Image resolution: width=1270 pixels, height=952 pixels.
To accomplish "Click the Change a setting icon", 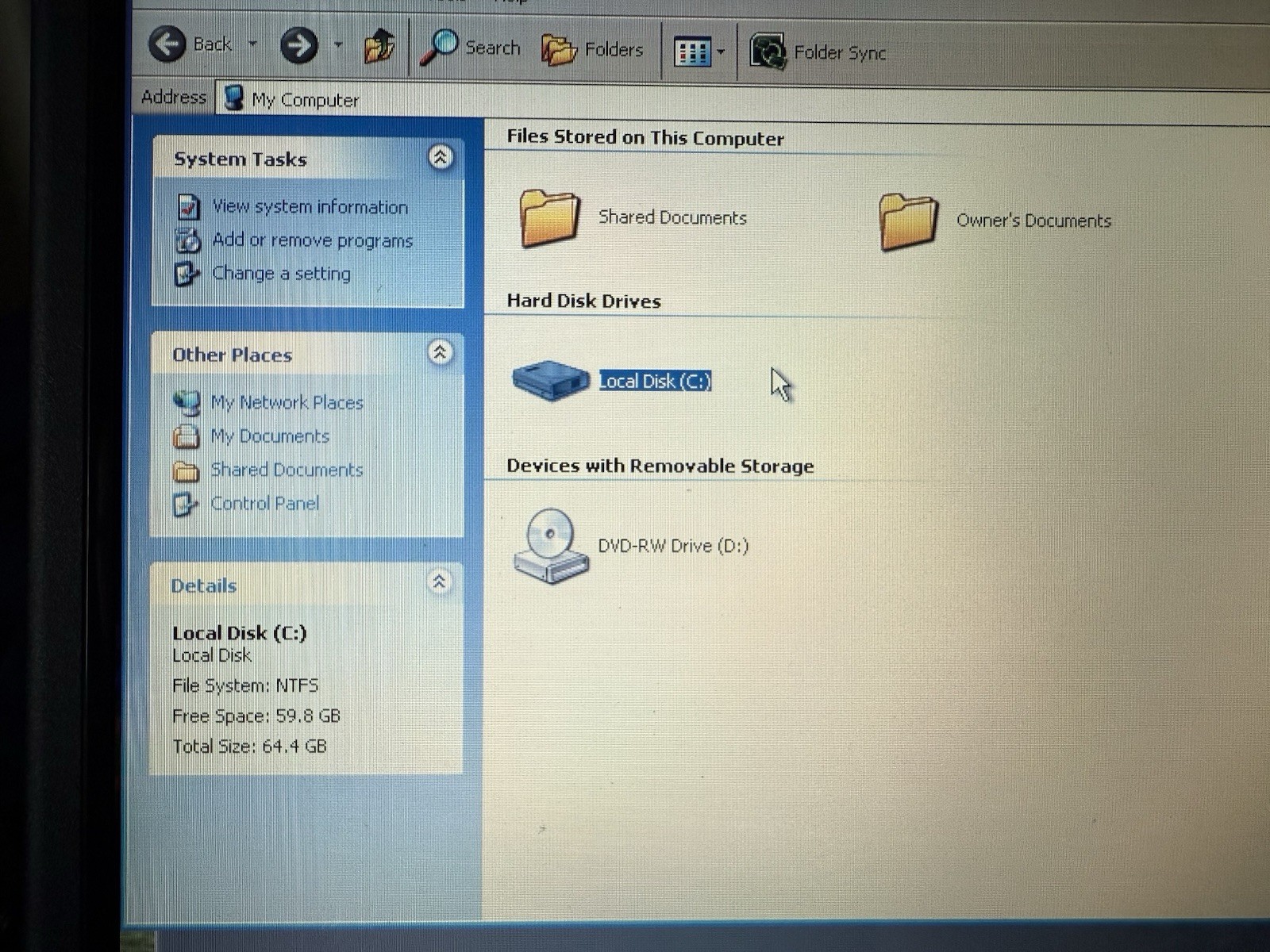I will pos(187,274).
